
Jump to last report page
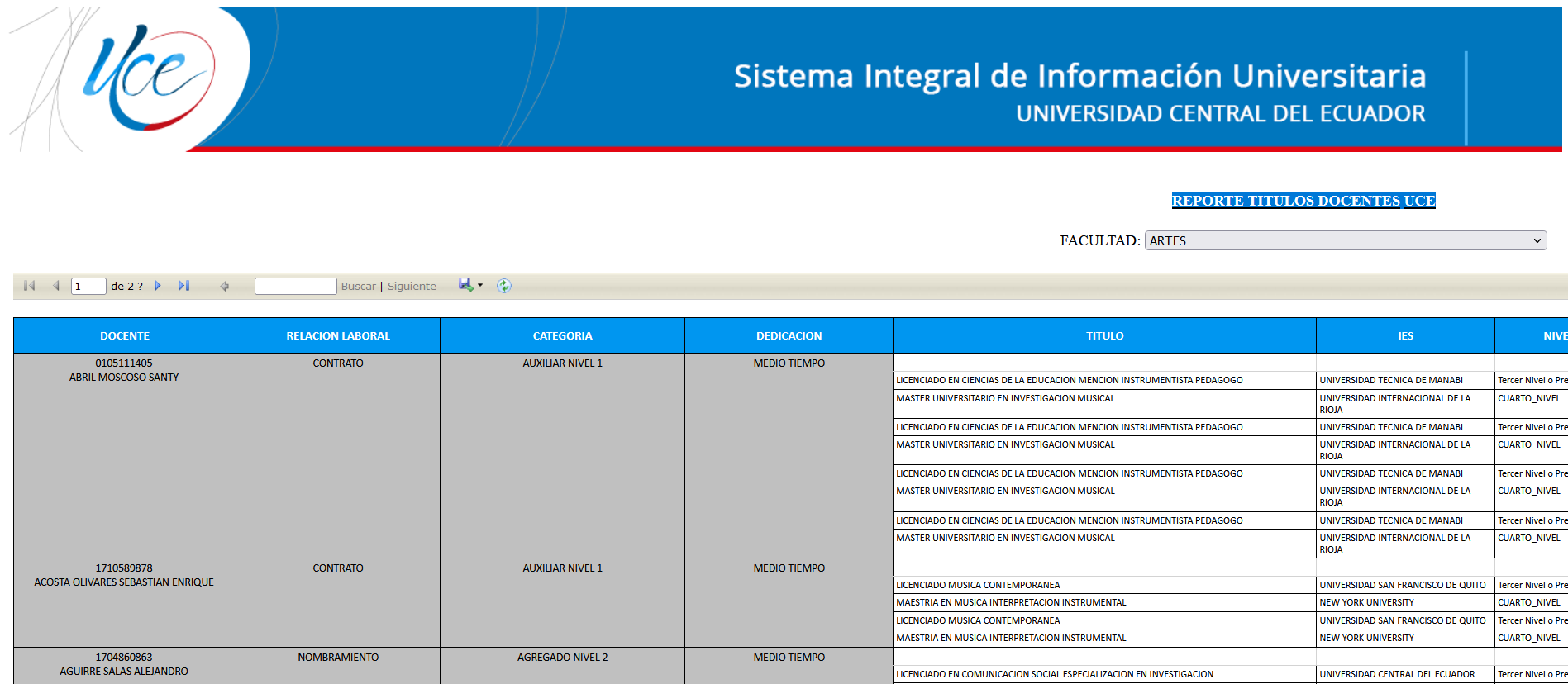(x=183, y=286)
